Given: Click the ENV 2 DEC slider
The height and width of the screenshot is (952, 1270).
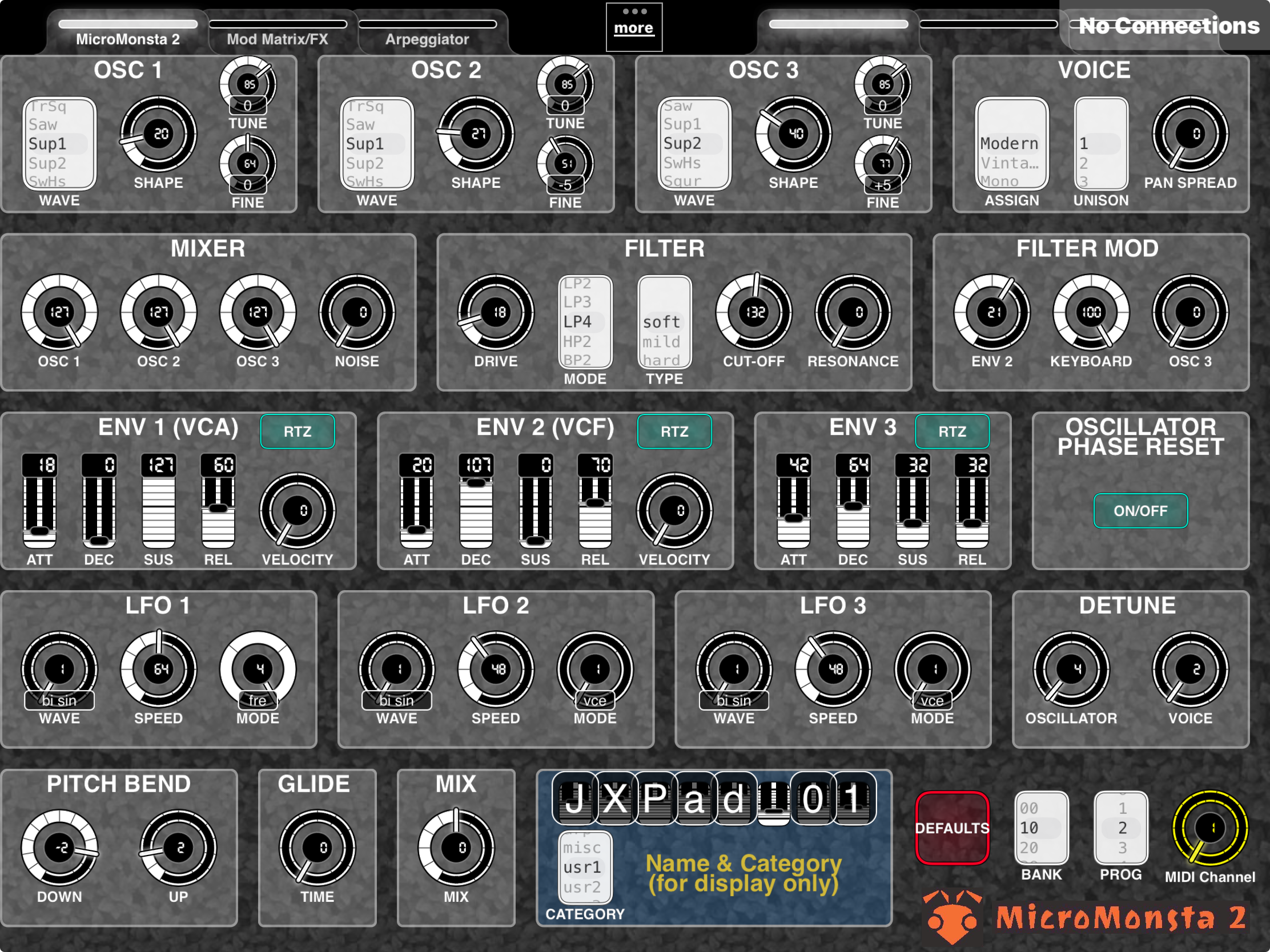Looking at the screenshot, I should click(476, 501).
